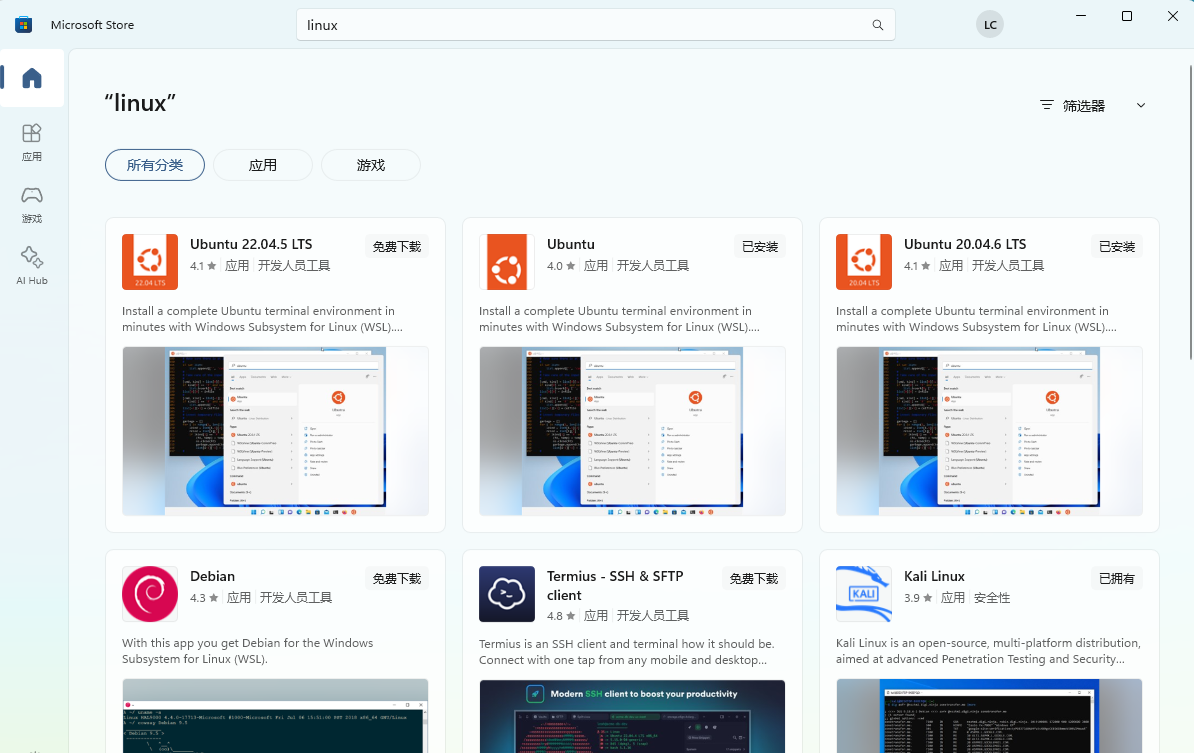Click the Kali Linux app logo
This screenshot has height=753, width=1194.
[x=863, y=594]
